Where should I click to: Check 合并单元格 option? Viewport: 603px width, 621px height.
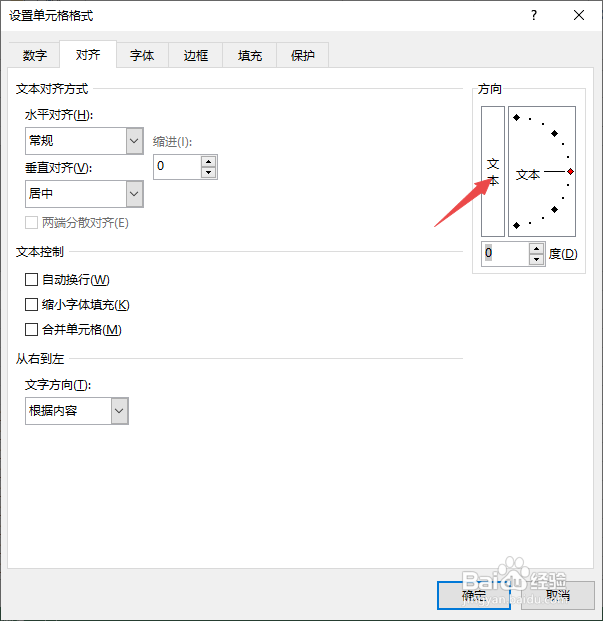[31, 330]
